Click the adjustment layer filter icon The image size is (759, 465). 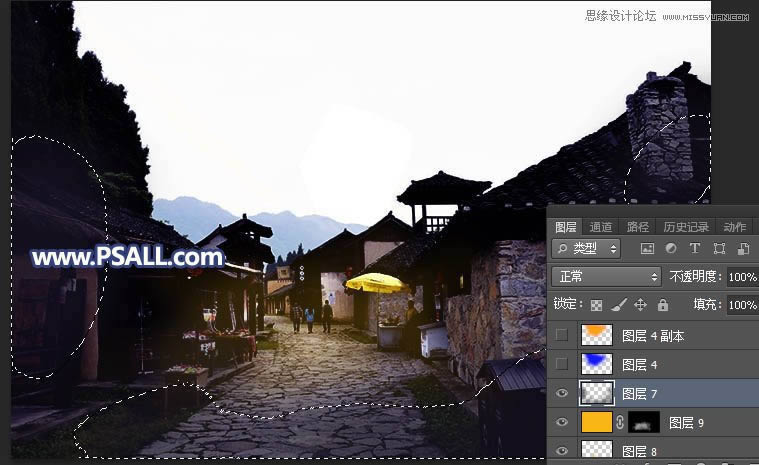click(x=671, y=249)
